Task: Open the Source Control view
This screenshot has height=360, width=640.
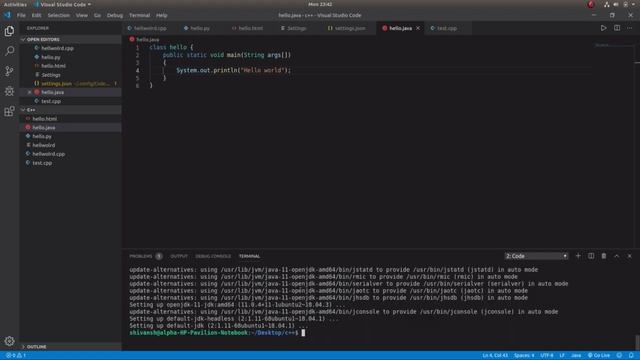Action: click(x=9, y=71)
